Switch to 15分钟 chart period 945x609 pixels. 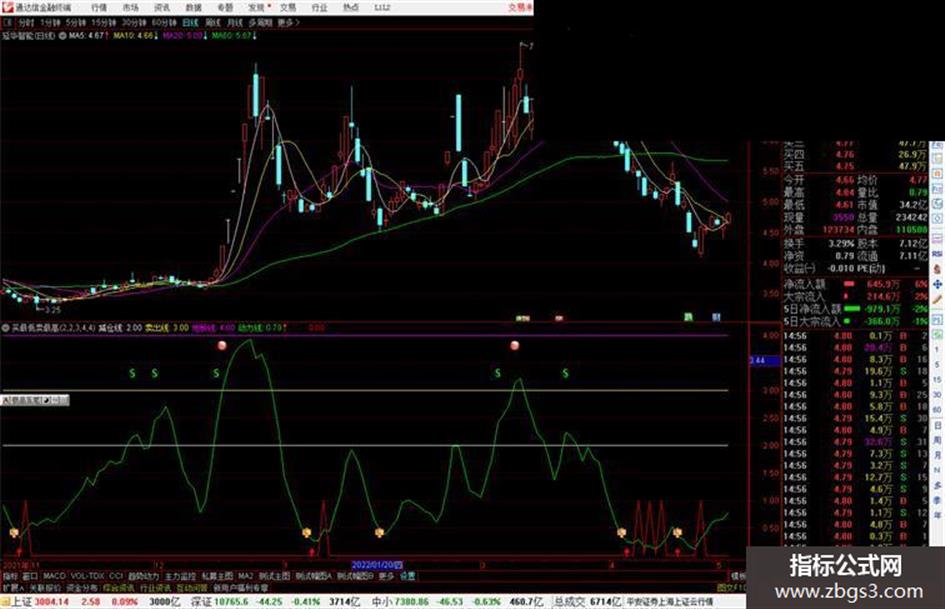click(x=104, y=22)
